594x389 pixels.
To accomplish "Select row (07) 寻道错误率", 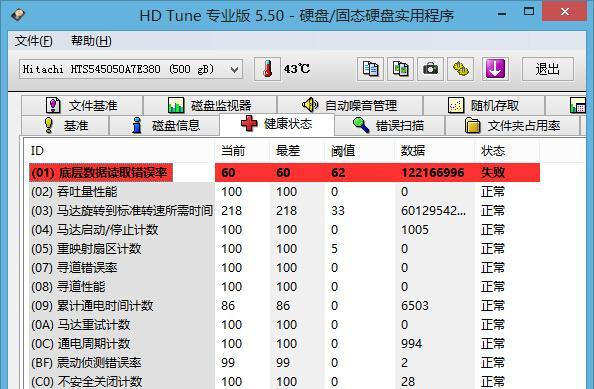I will tap(284, 267).
